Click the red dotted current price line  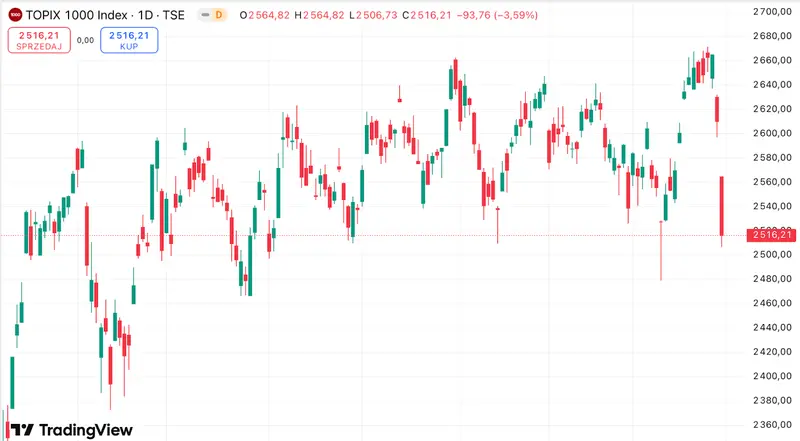(x=372, y=235)
